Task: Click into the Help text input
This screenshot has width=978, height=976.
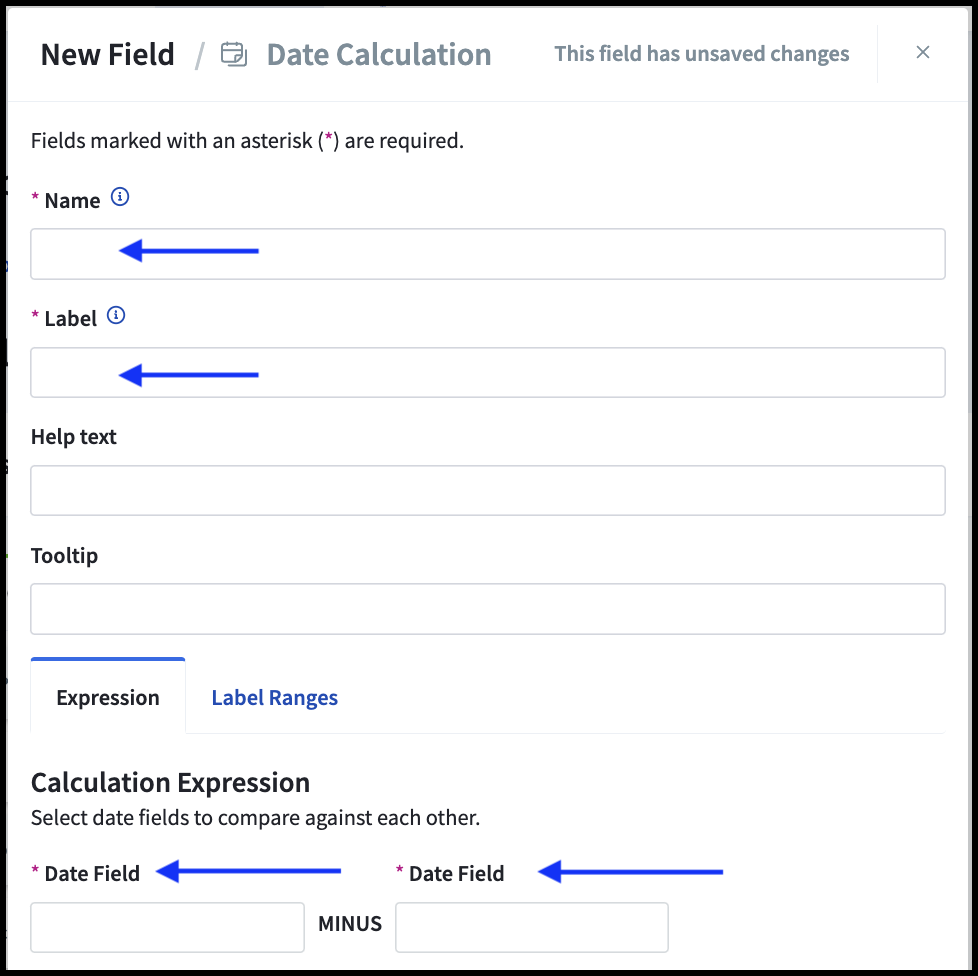Action: tap(488, 490)
